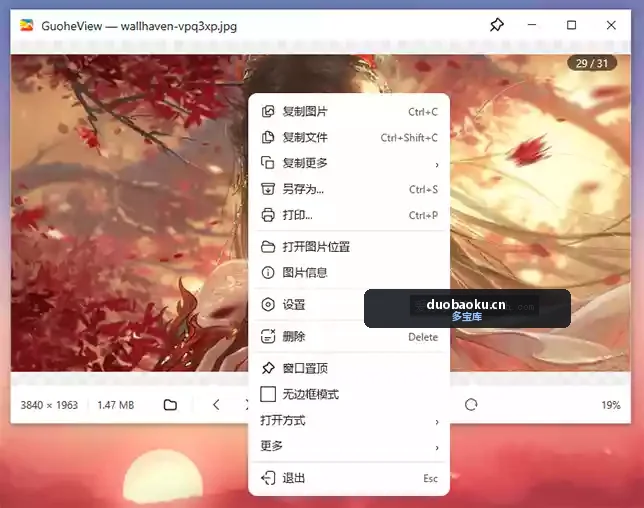Click the 19% zoom level indicator

point(611,405)
